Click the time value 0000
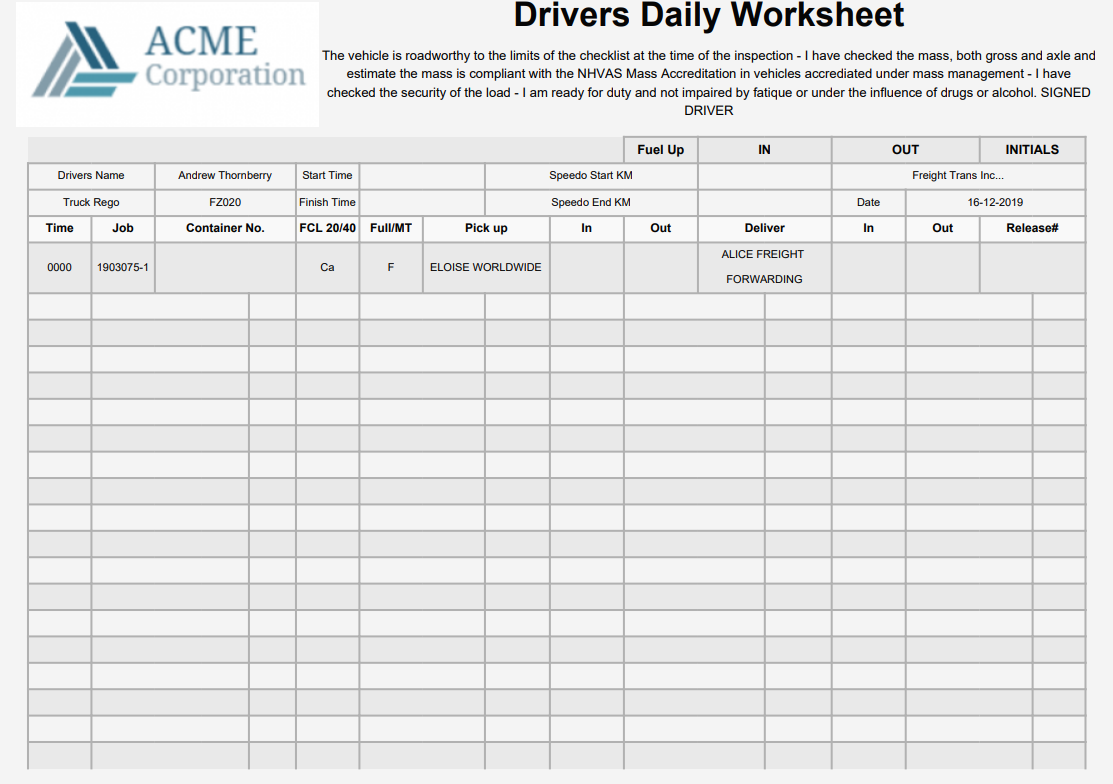Image resolution: width=1113 pixels, height=784 pixels. click(60, 267)
